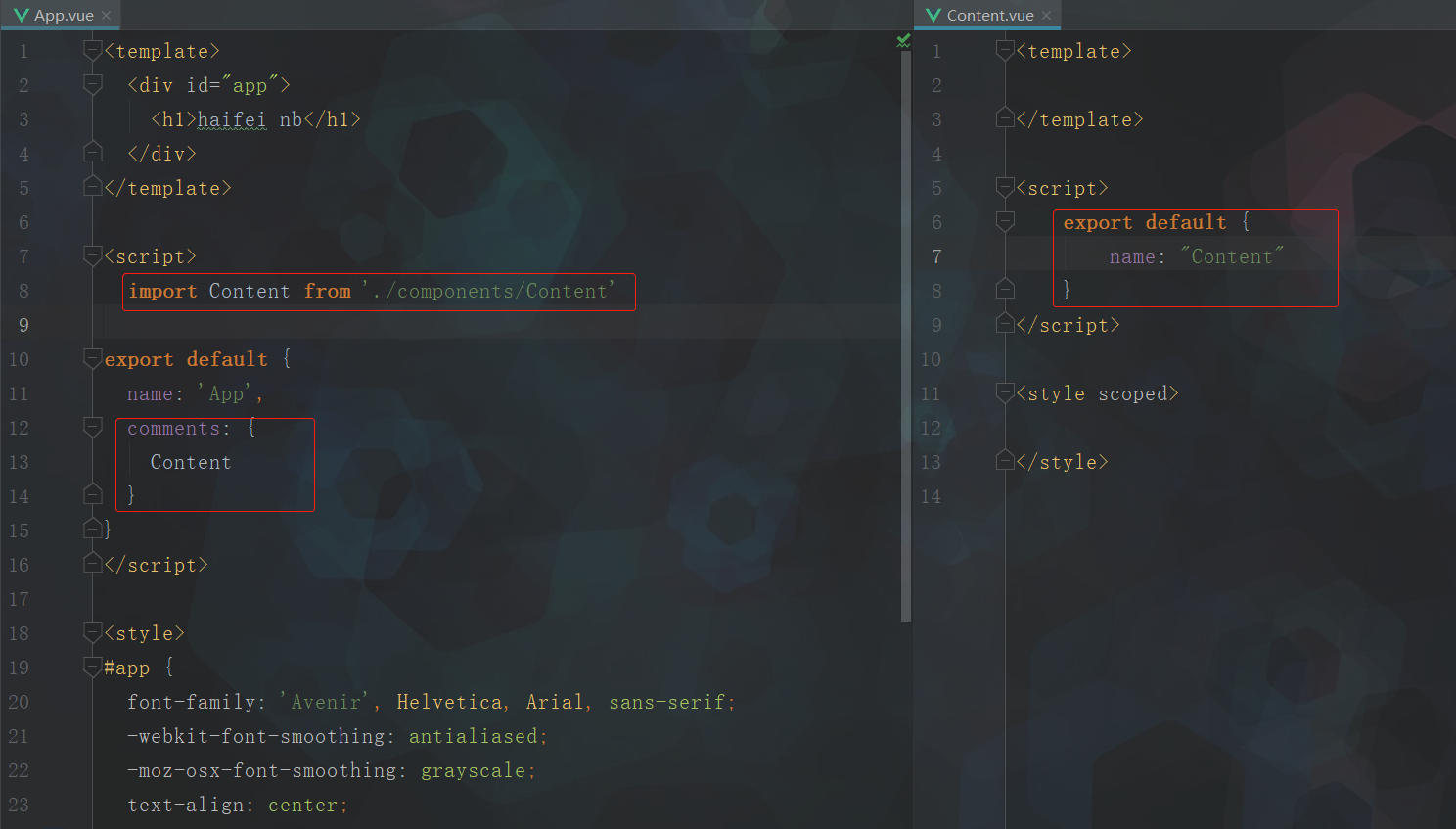This screenshot has height=829, width=1456.
Task: Click the './components/Content' path string
Action: coord(488,291)
